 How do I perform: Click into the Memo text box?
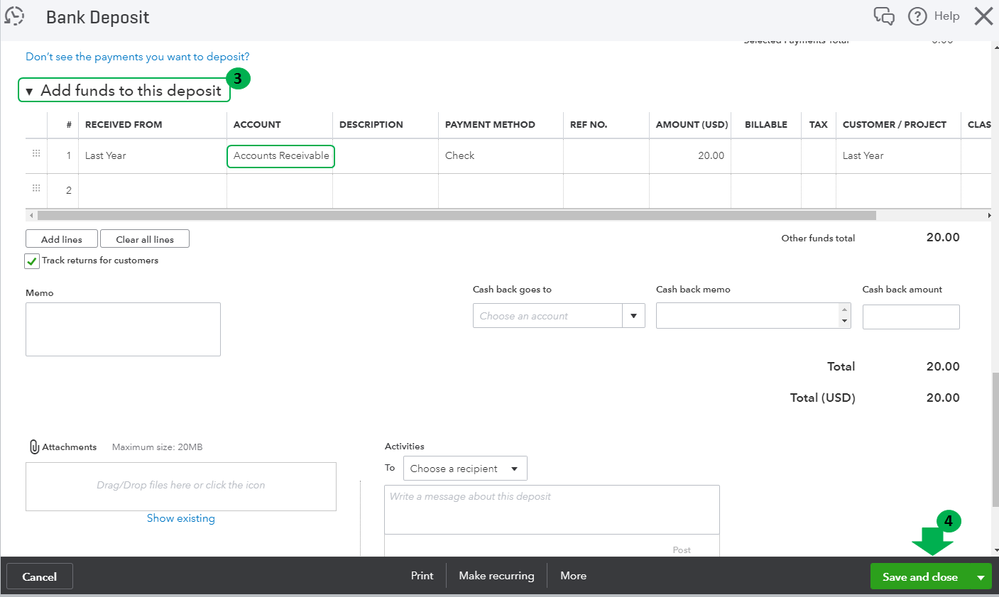pyautogui.click(x=123, y=329)
